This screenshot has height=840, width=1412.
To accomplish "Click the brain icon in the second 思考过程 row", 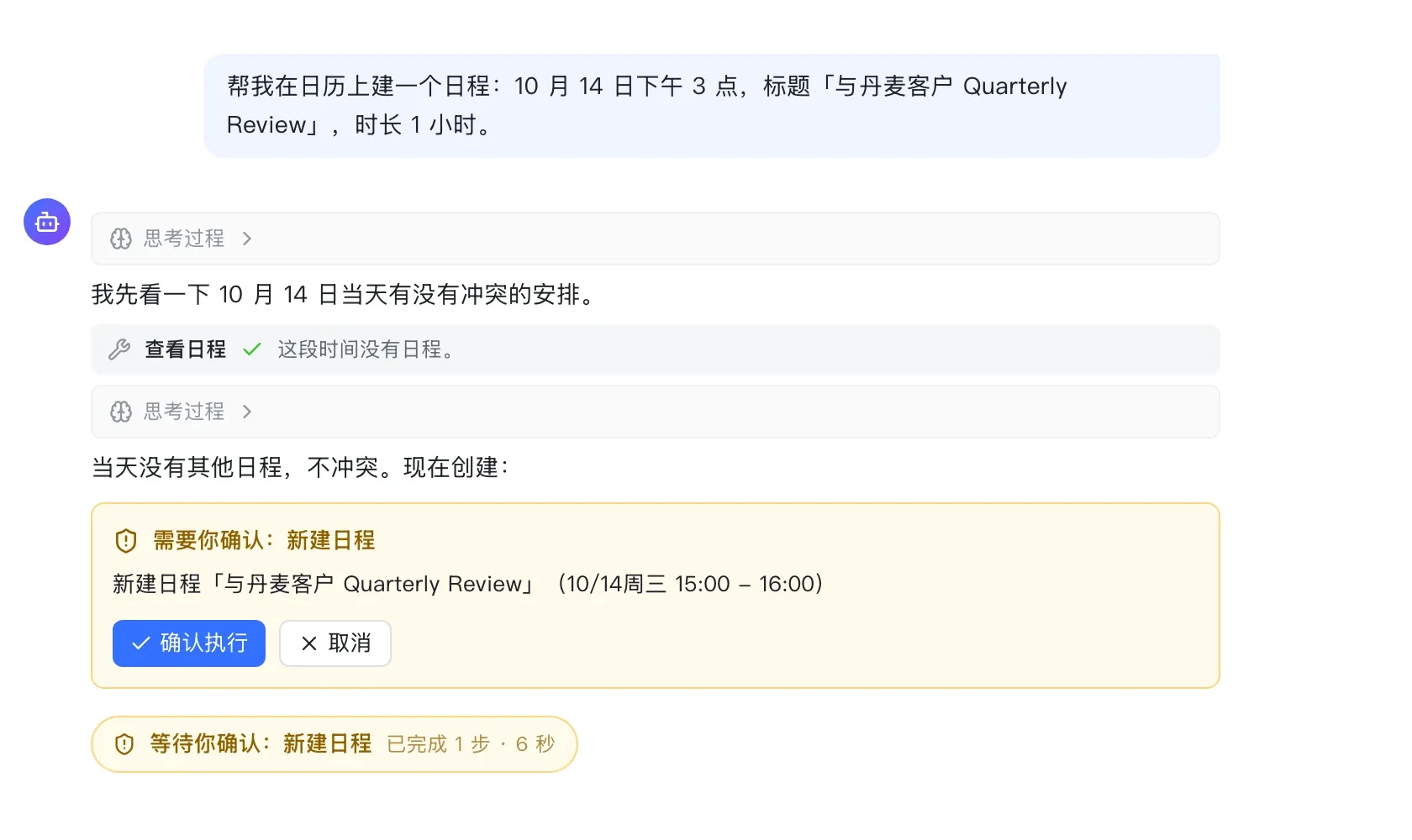I will click(x=121, y=412).
